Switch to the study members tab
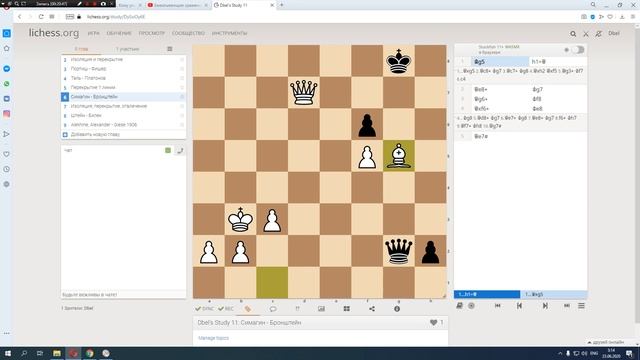 tap(127, 49)
